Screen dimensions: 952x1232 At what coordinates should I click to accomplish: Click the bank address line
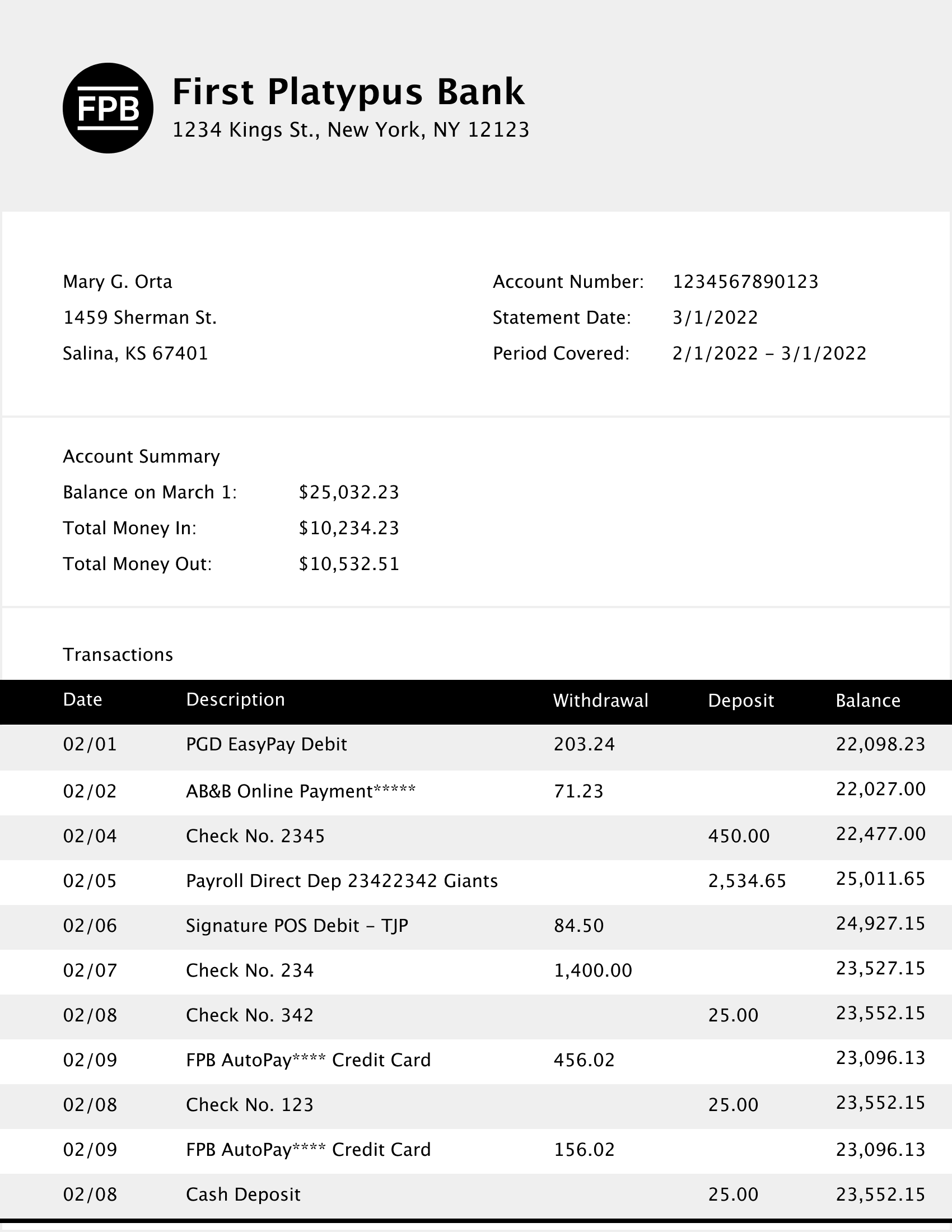pos(350,130)
